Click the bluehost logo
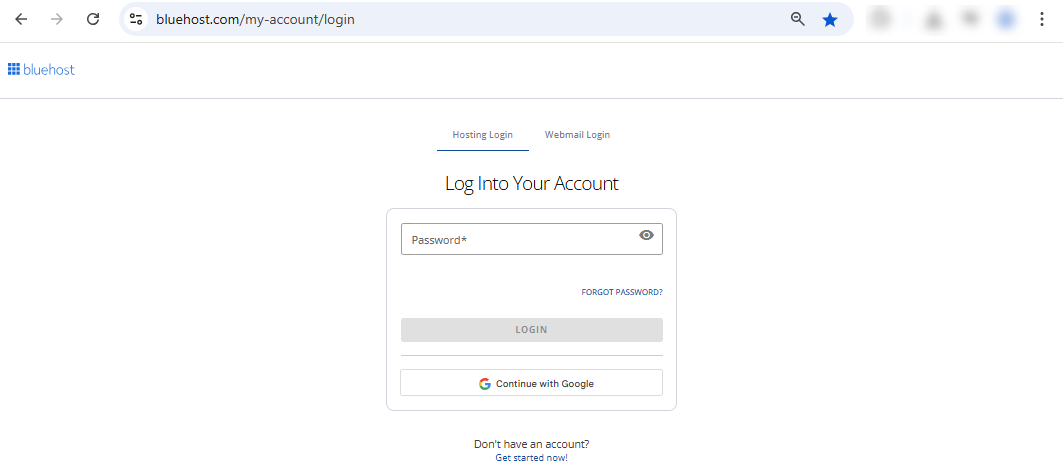 point(42,70)
